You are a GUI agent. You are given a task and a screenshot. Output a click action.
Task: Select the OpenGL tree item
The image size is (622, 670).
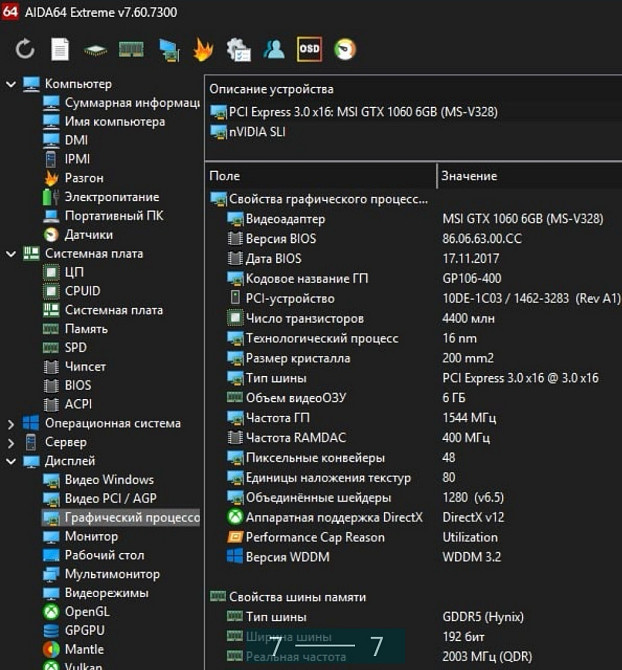pos(76,612)
